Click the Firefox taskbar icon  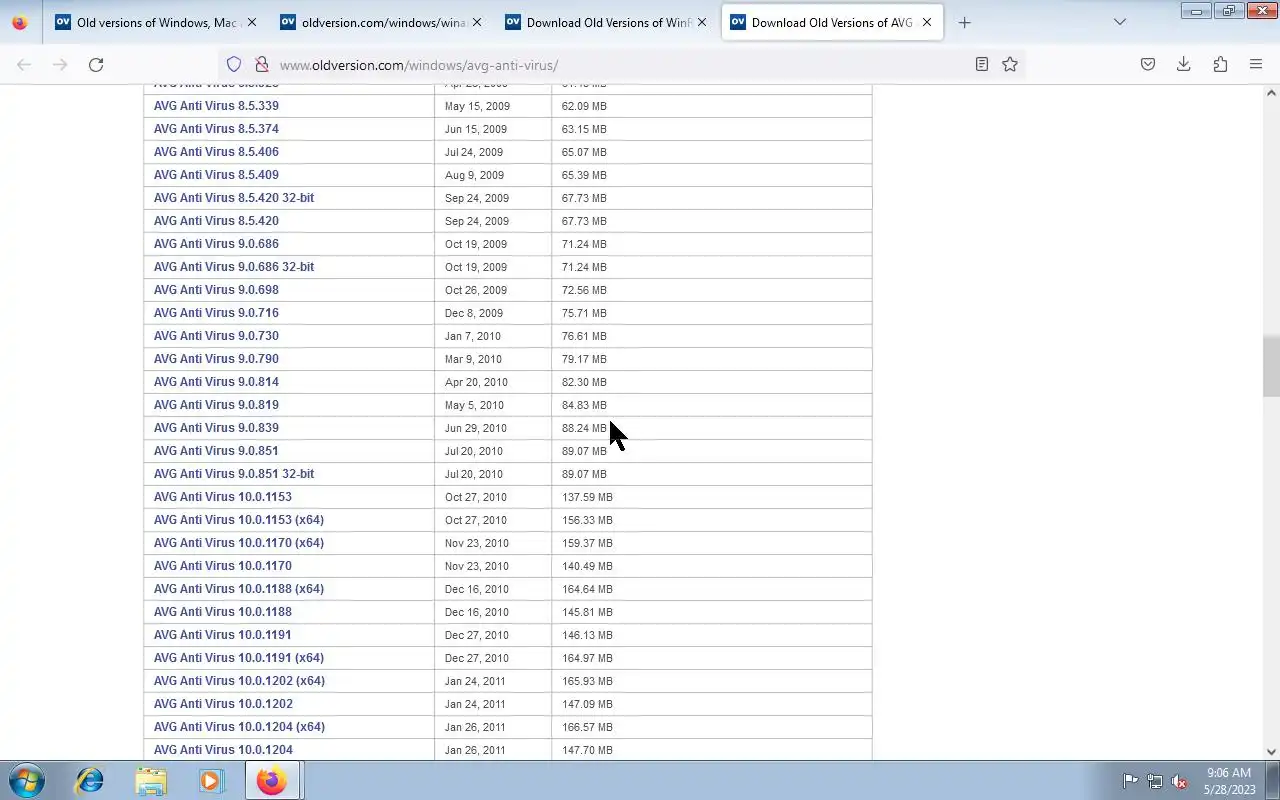pyautogui.click(x=272, y=780)
